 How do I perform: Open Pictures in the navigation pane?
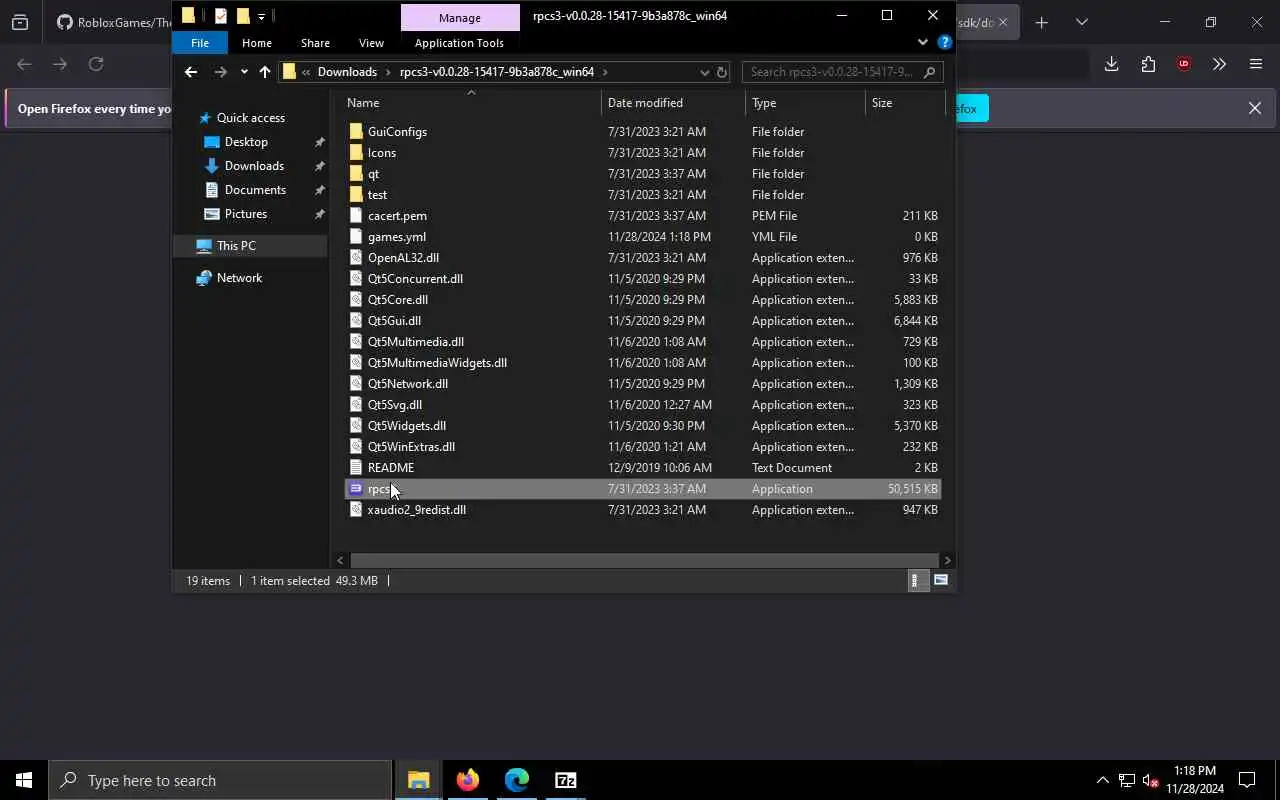246,214
